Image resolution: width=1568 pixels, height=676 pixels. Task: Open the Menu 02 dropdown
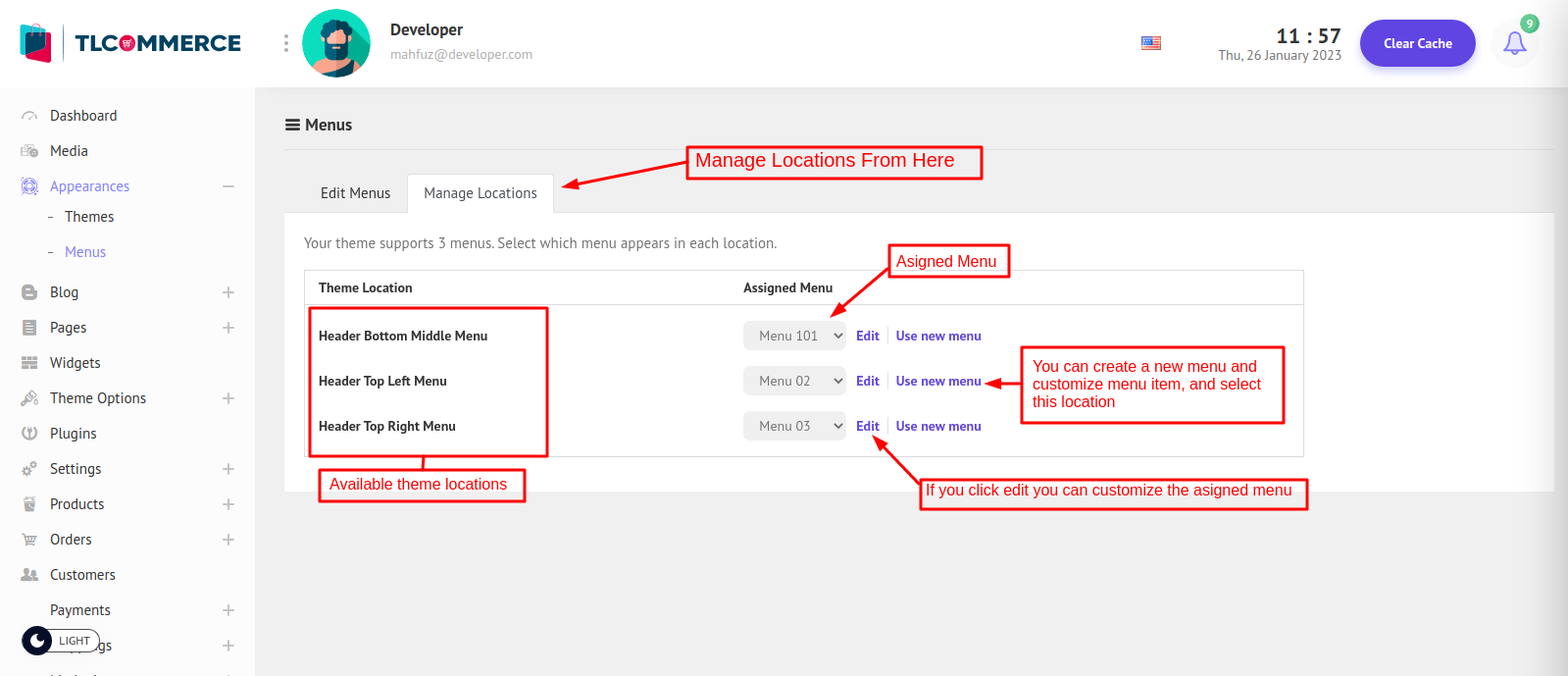(x=794, y=381)
